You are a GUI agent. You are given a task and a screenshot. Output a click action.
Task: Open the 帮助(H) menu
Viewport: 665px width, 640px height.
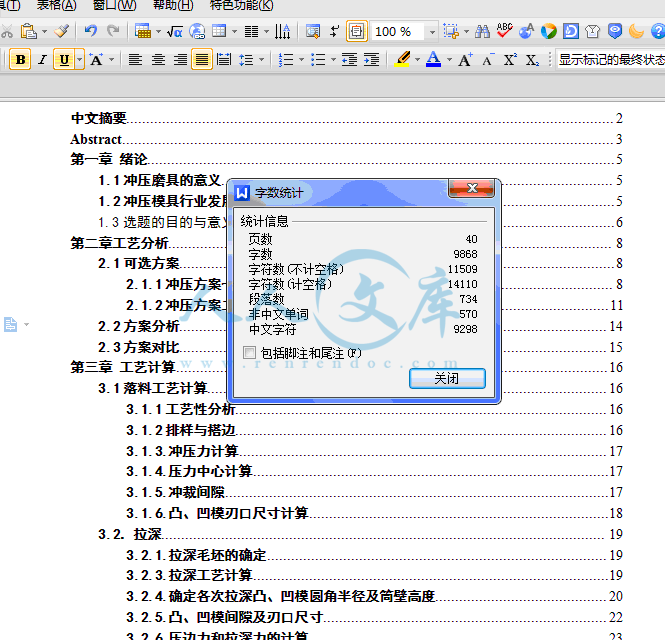coord(173,5)
